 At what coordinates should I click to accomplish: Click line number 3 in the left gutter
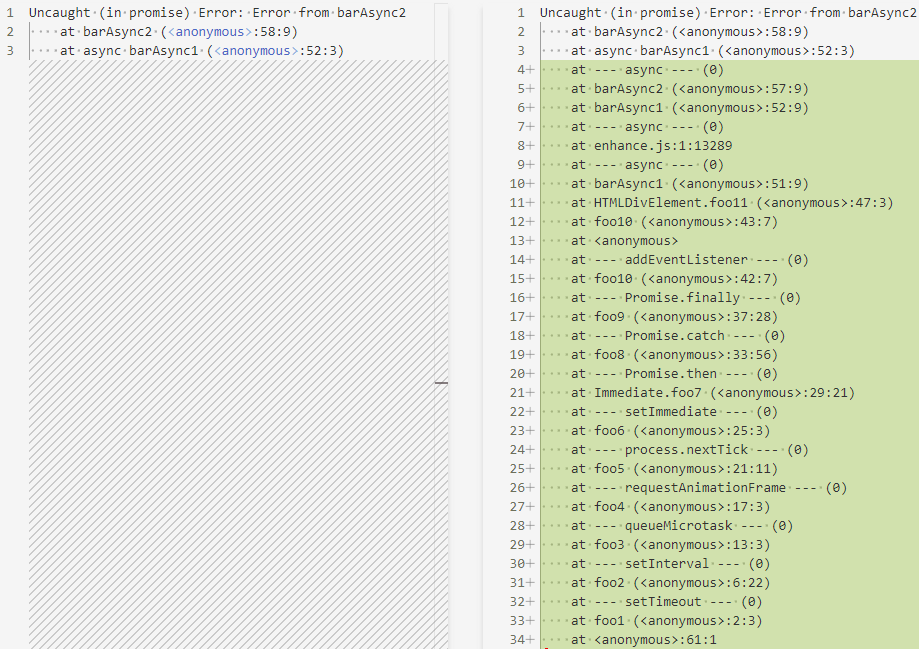tap(8, 51)
